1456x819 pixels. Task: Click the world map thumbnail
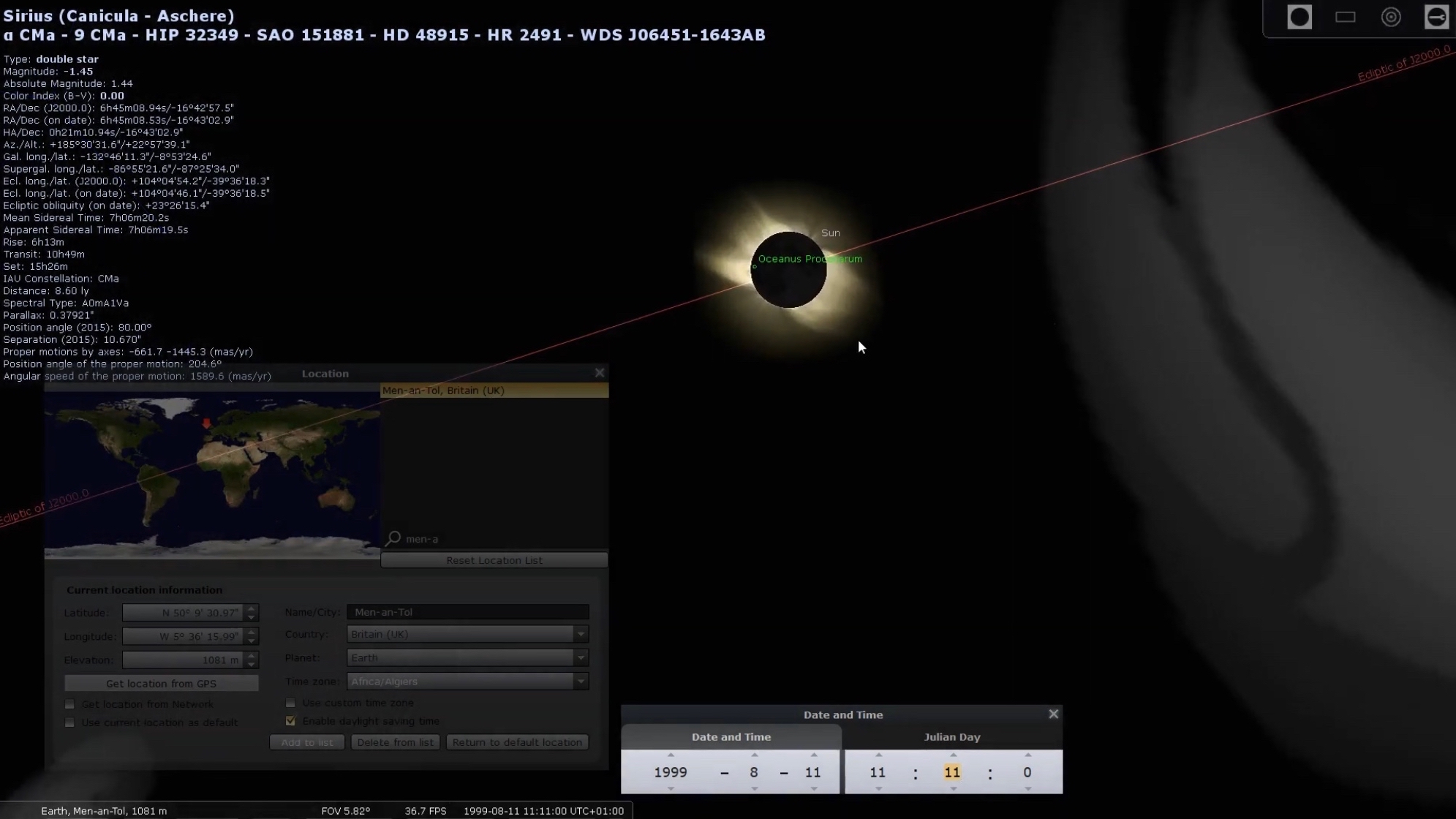[x=212, y=475]
